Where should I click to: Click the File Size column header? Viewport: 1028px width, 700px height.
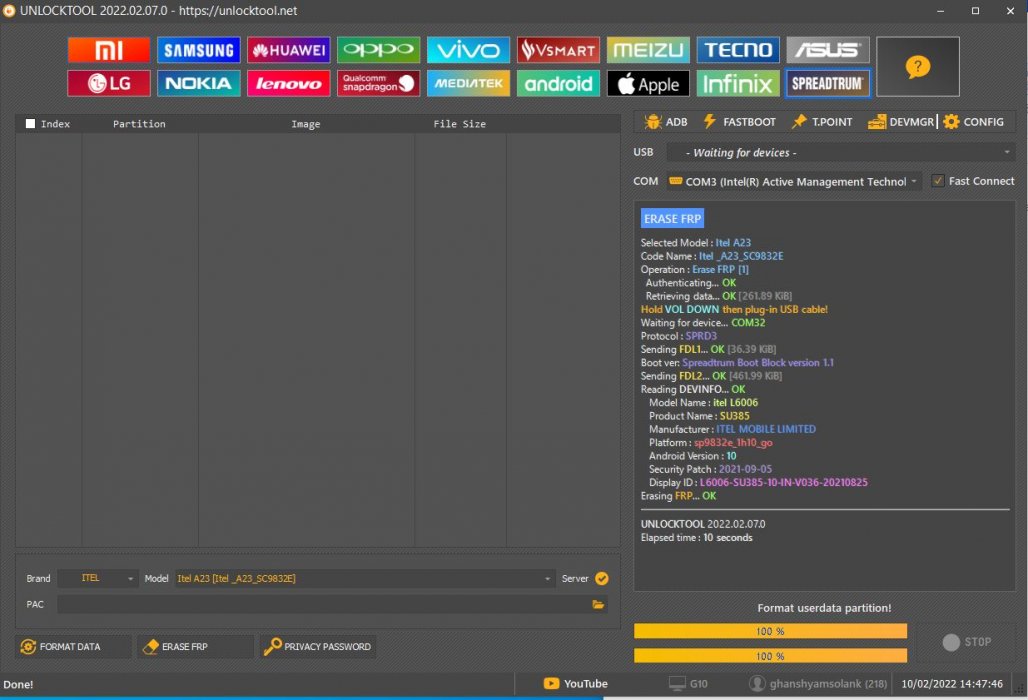460,124
